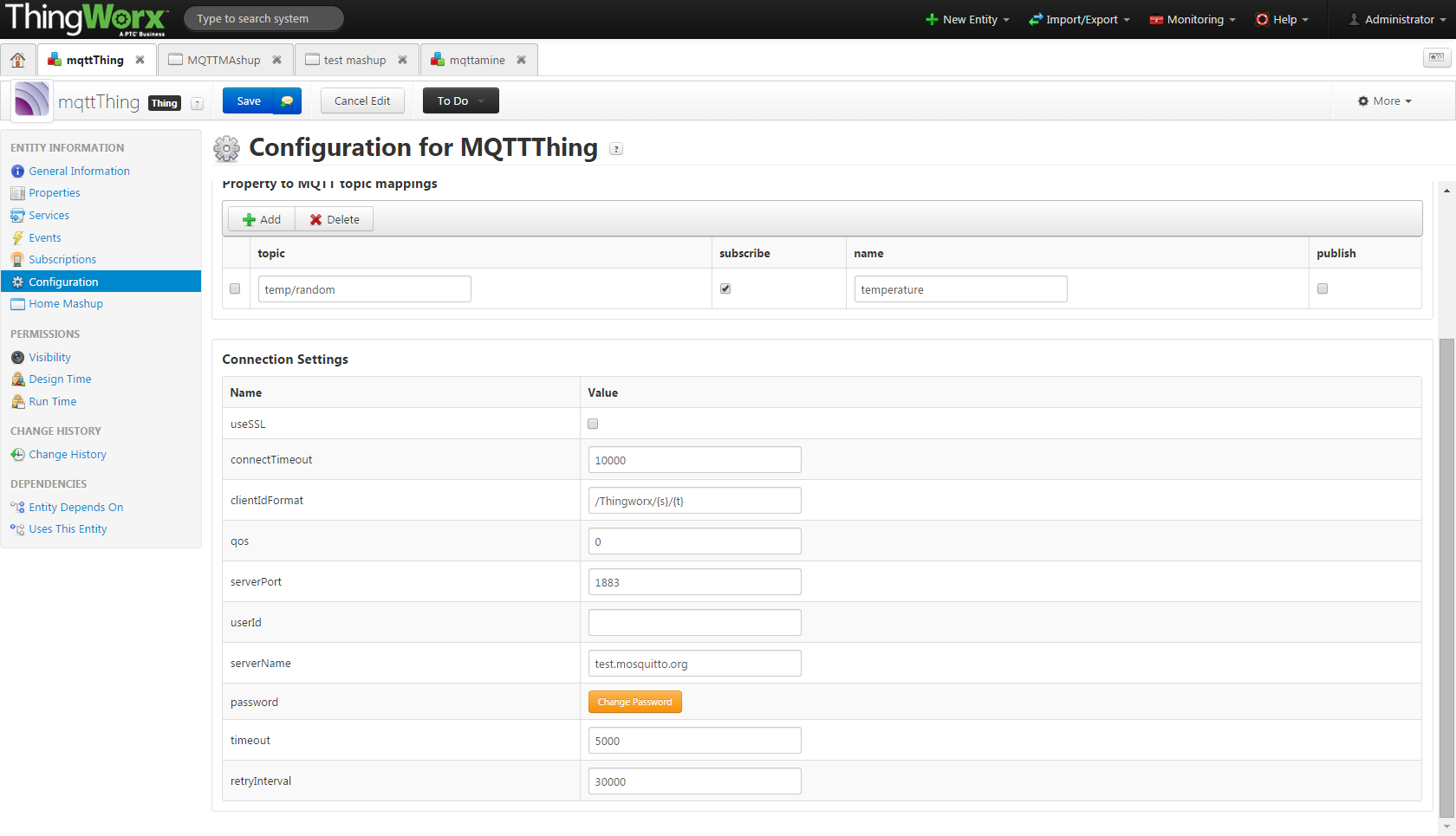This screenshot has height=836, width=1456.
Task: Edit the qos value
Action: (x=695, y=541)
